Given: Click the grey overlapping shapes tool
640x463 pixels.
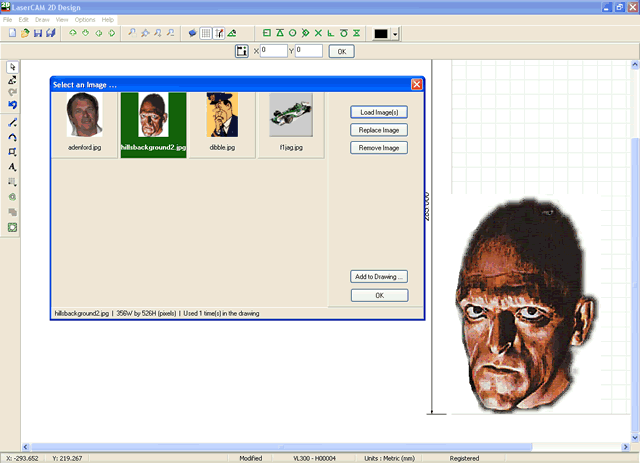Looking at the screenshot, I should tap(12, 212).
